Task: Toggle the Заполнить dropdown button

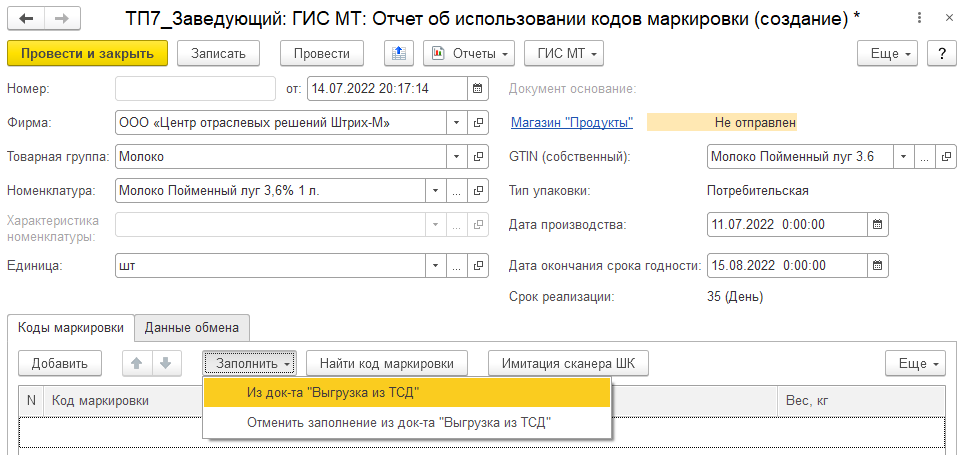Action: [x=250, y=364]
